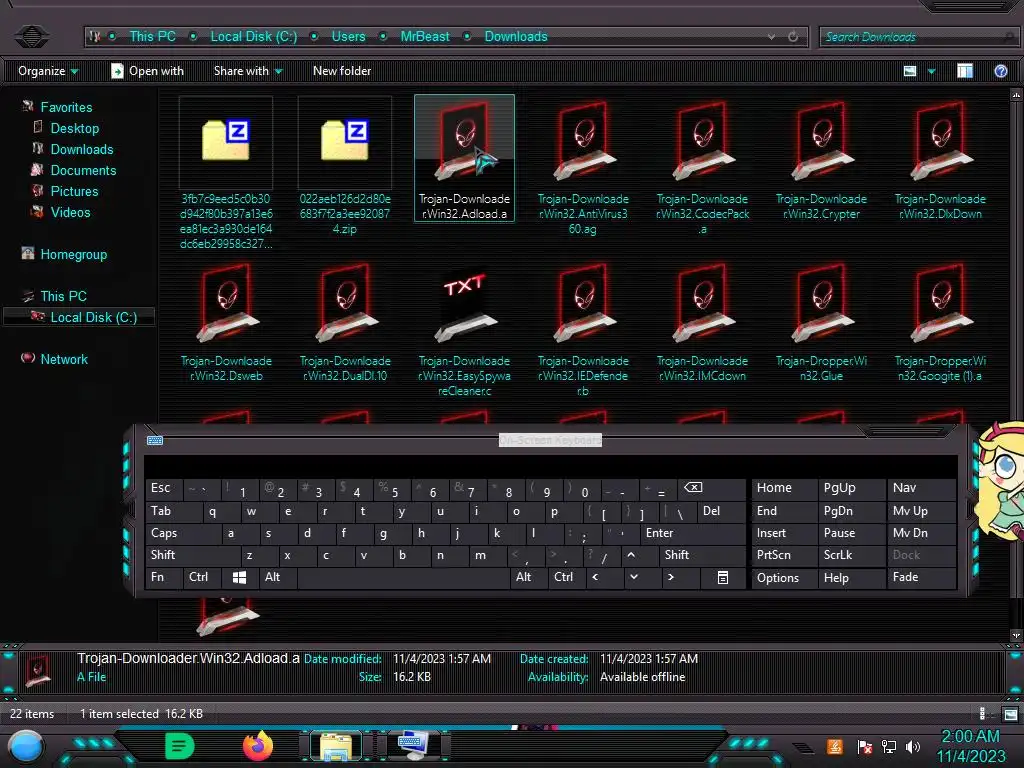1024x768 pixels.
Task: Select the Trojan-Downloader.Win32.AntiVirus360.ag file
Action: coord(583,167)
